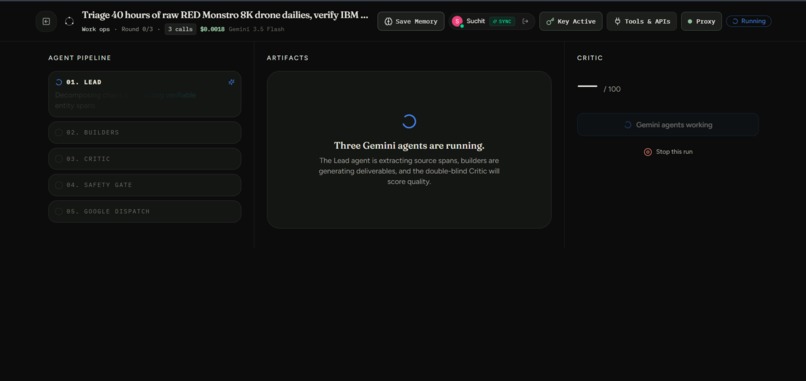Click the Running status pill
Screen dimensions: 806x381
tap(748, 21)
